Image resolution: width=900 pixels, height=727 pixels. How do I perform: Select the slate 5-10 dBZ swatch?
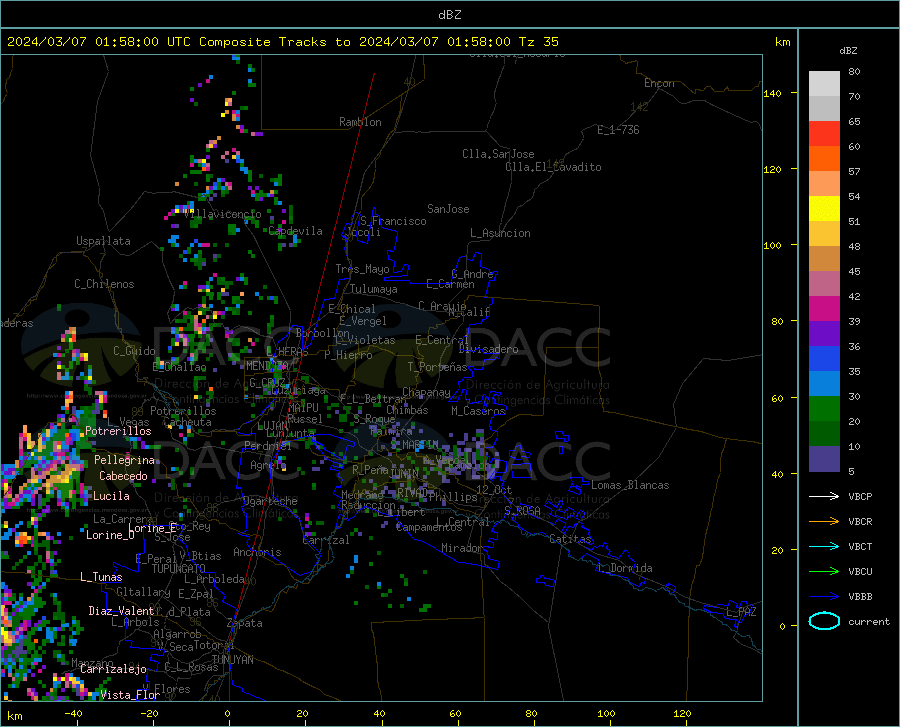(x=824, y=459)
